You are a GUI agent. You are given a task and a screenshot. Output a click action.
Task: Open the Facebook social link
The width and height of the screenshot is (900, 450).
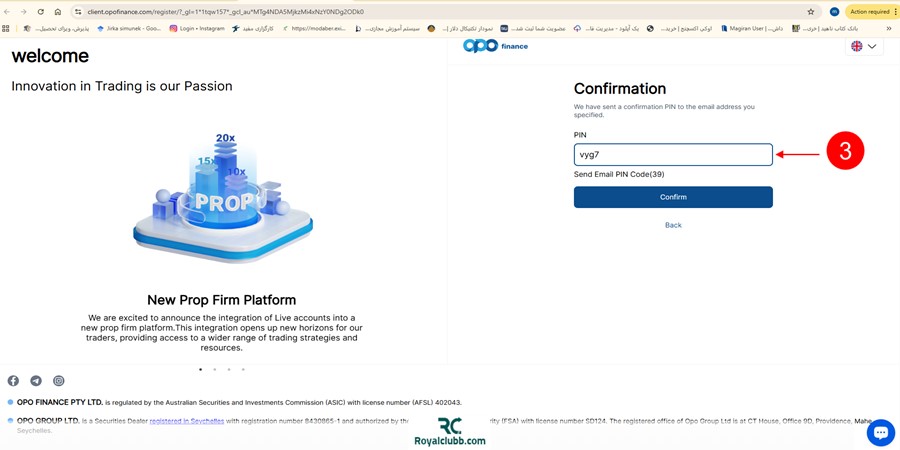pos(13,381)
